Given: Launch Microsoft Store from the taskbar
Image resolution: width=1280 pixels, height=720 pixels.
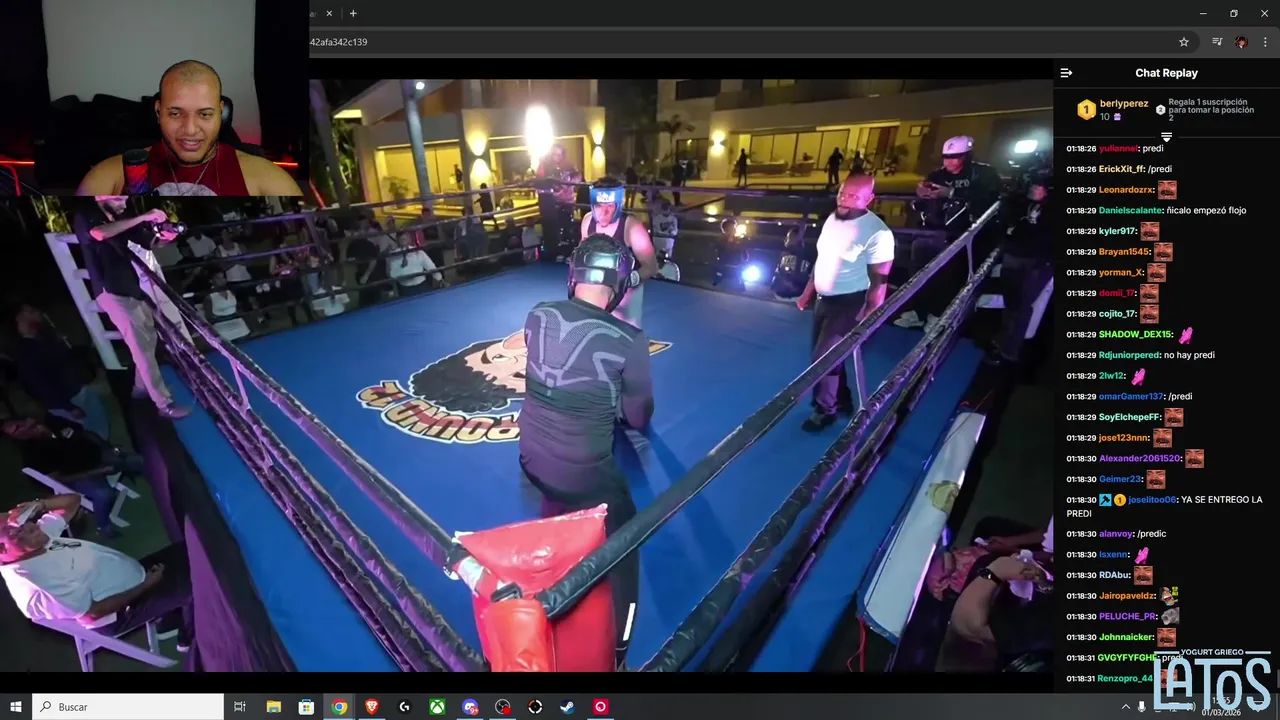Looking at the screenshot, I should click(x=307, y=707).
